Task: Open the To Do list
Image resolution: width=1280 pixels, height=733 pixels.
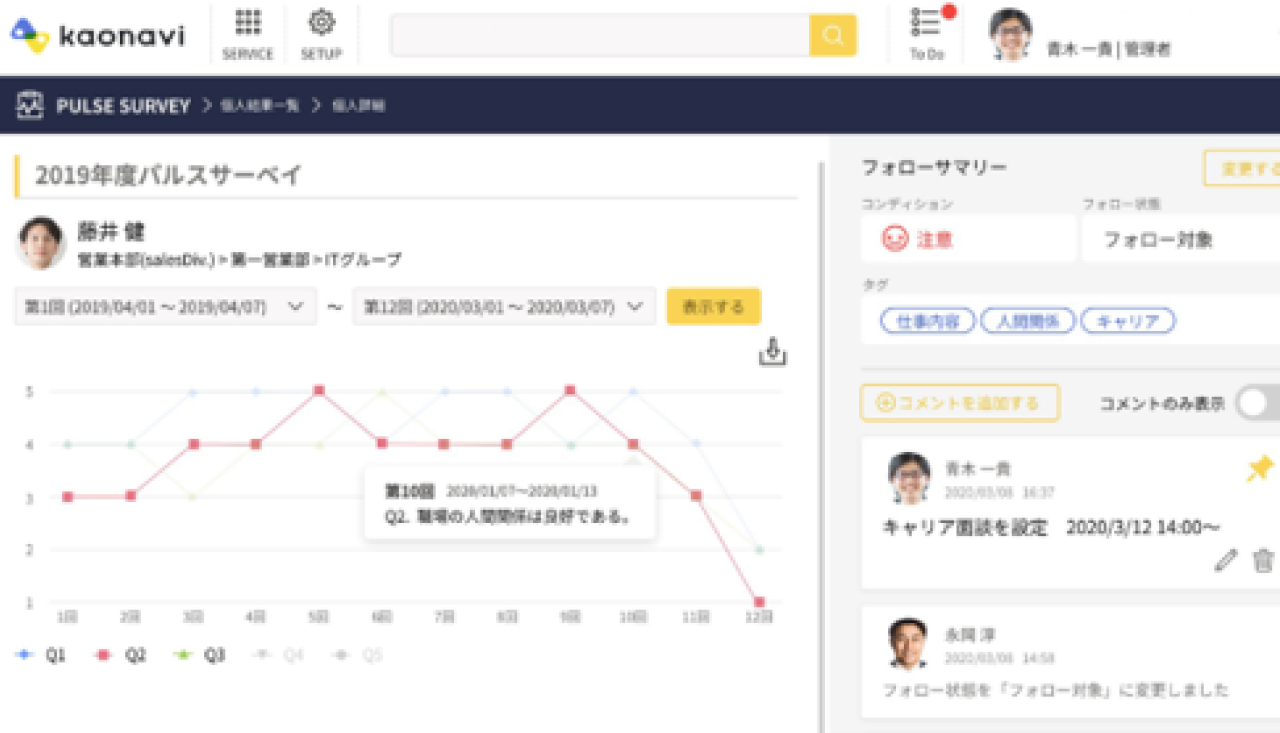Action: click(928, 35)
